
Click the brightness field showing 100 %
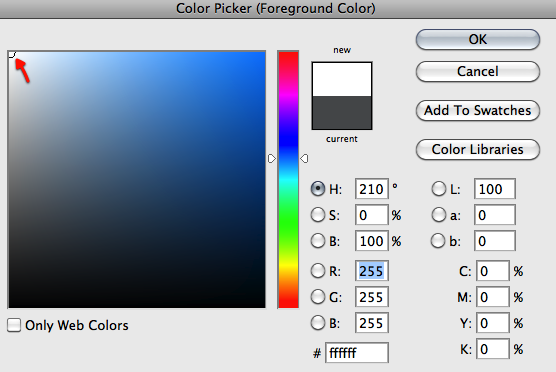click(x=372, y=241)
